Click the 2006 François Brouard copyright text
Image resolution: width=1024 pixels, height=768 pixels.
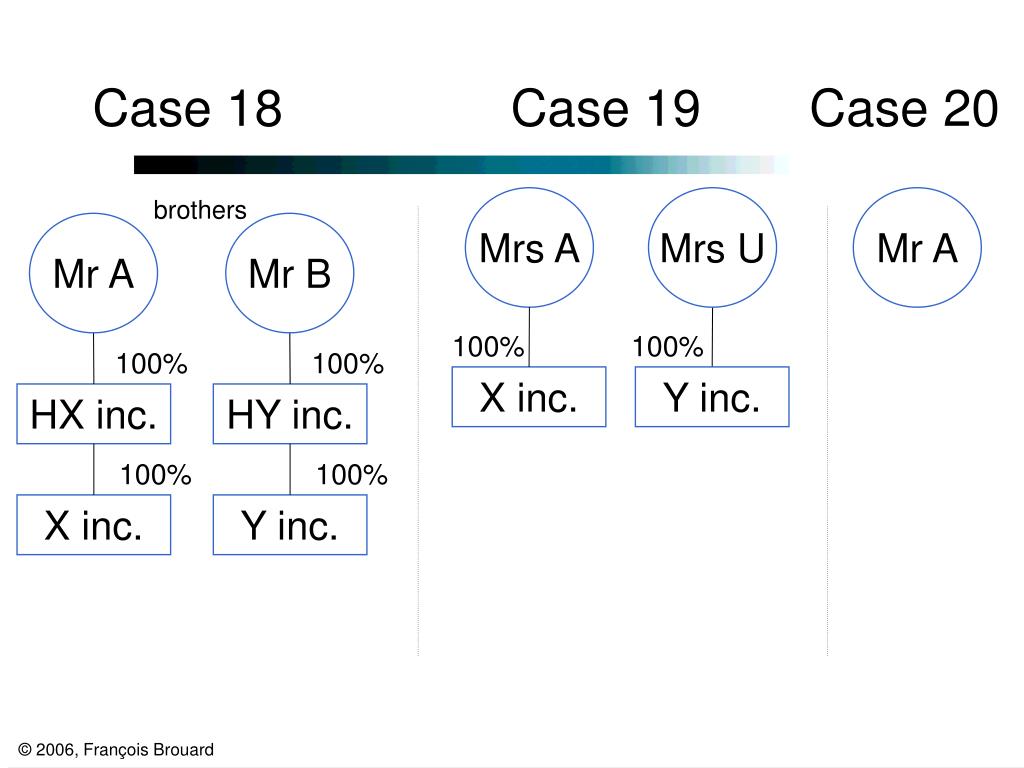pyautogui.click(x=116, y=750)
